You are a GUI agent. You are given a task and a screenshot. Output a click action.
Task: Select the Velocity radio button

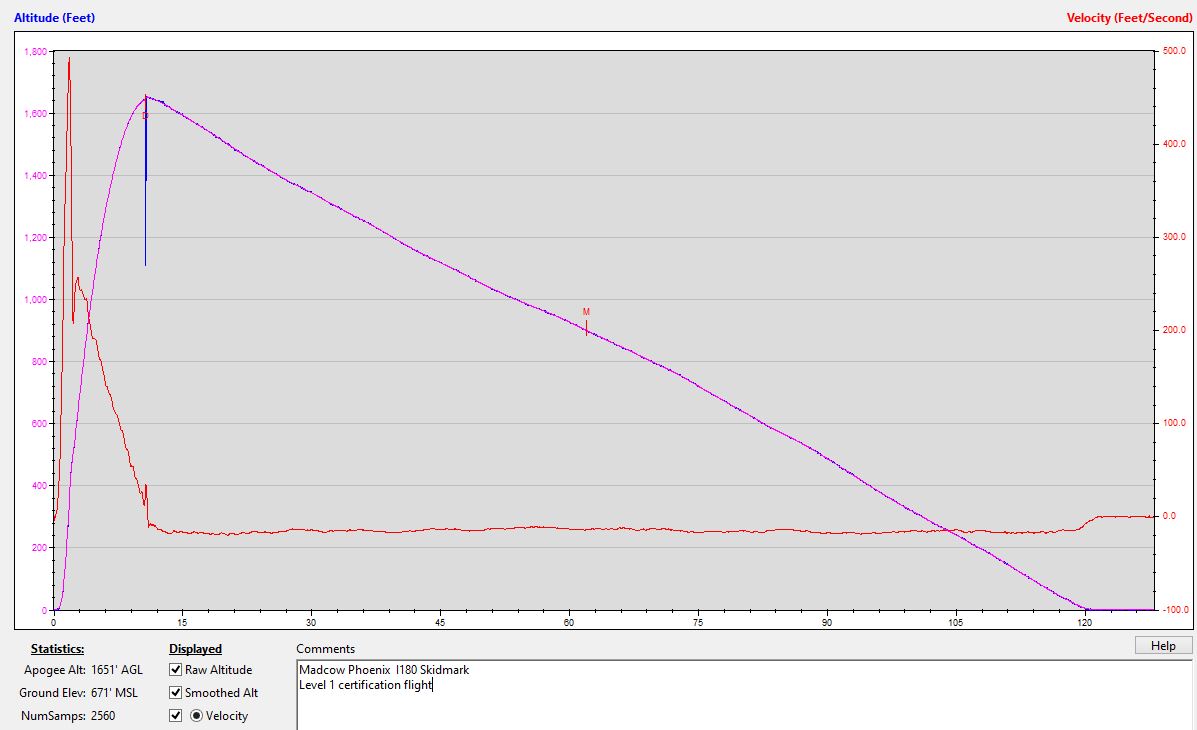click(196, 716)
